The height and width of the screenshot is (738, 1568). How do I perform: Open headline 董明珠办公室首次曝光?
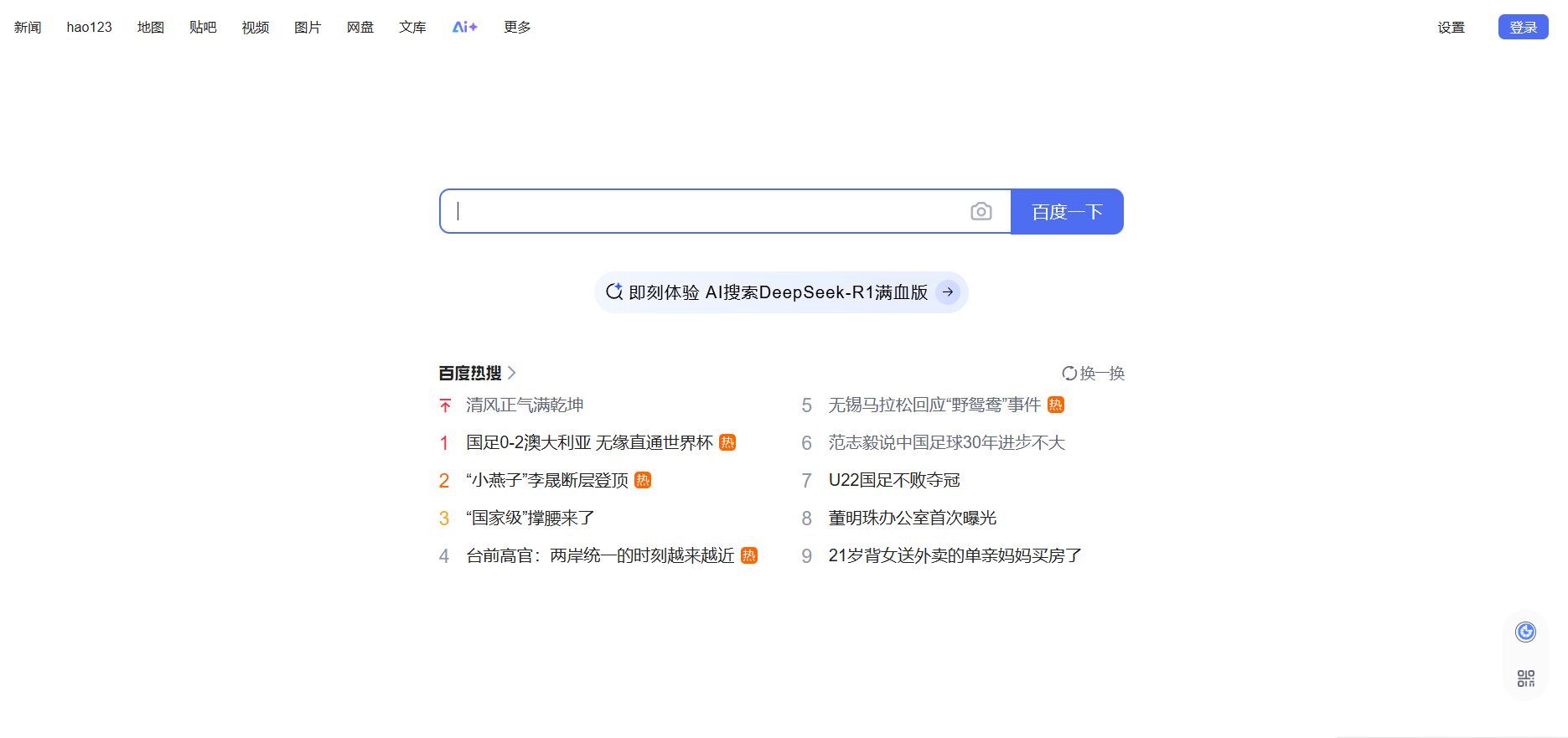[912, 518]
